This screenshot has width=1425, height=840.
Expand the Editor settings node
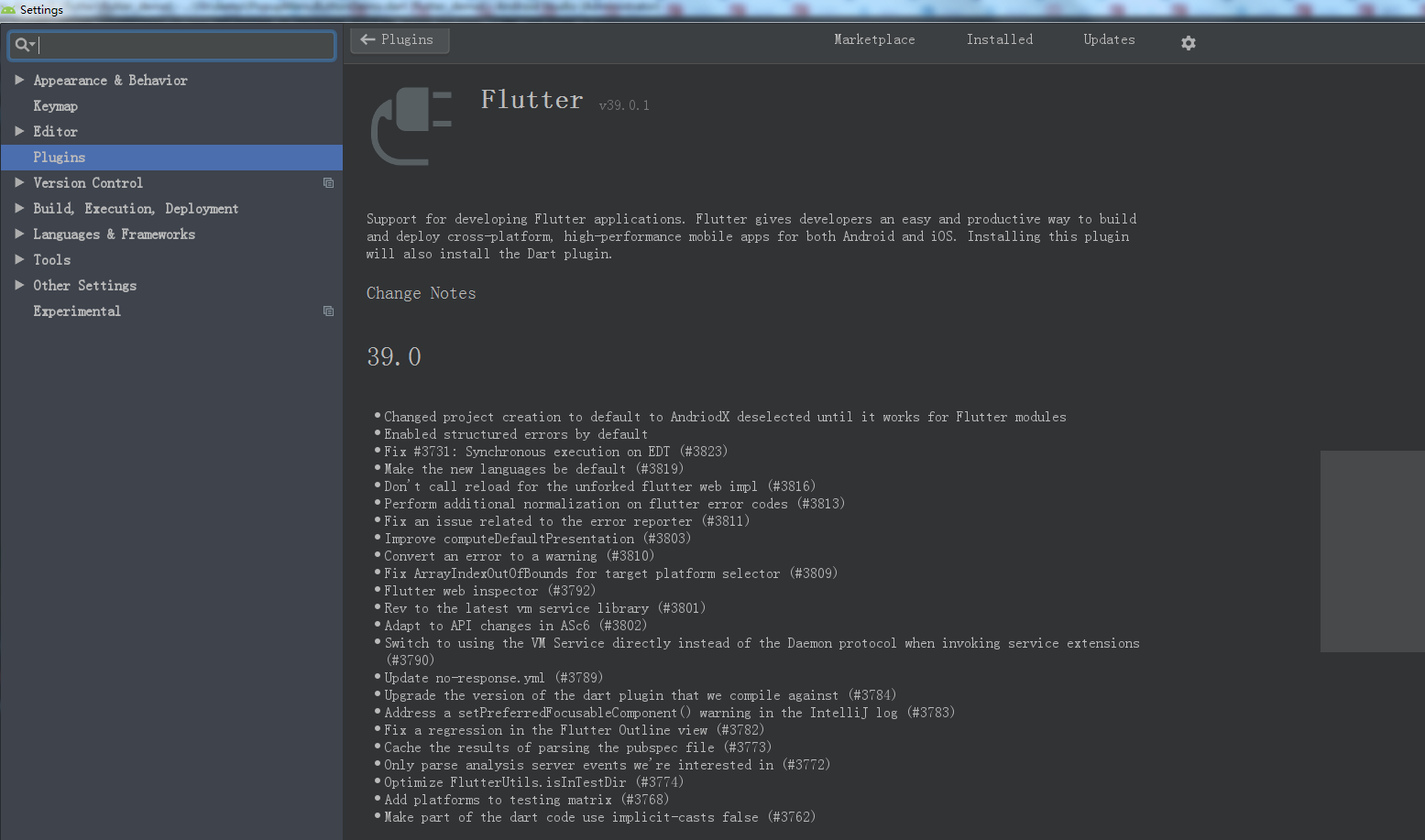pos(19,131)
